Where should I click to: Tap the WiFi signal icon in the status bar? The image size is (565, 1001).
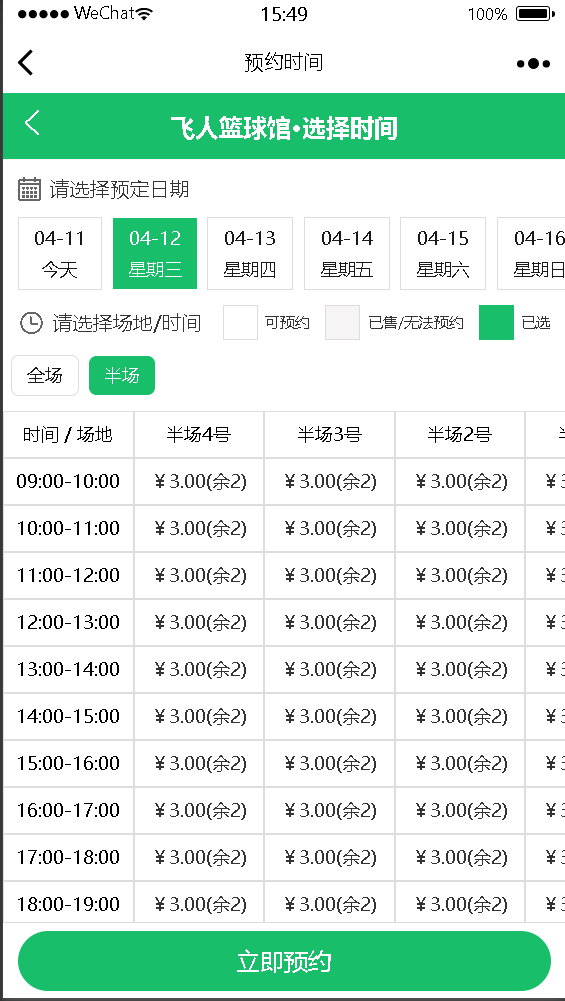click(x=145, y=13)
